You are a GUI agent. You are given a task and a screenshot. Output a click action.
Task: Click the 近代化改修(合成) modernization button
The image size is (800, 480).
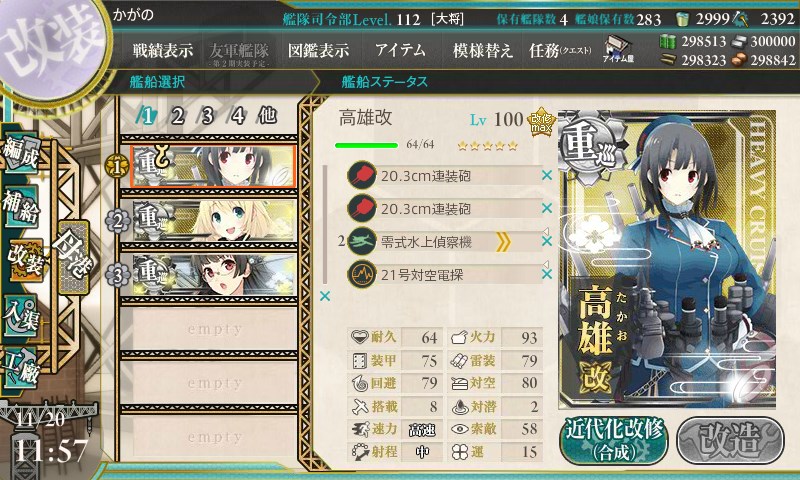[614, 441]
